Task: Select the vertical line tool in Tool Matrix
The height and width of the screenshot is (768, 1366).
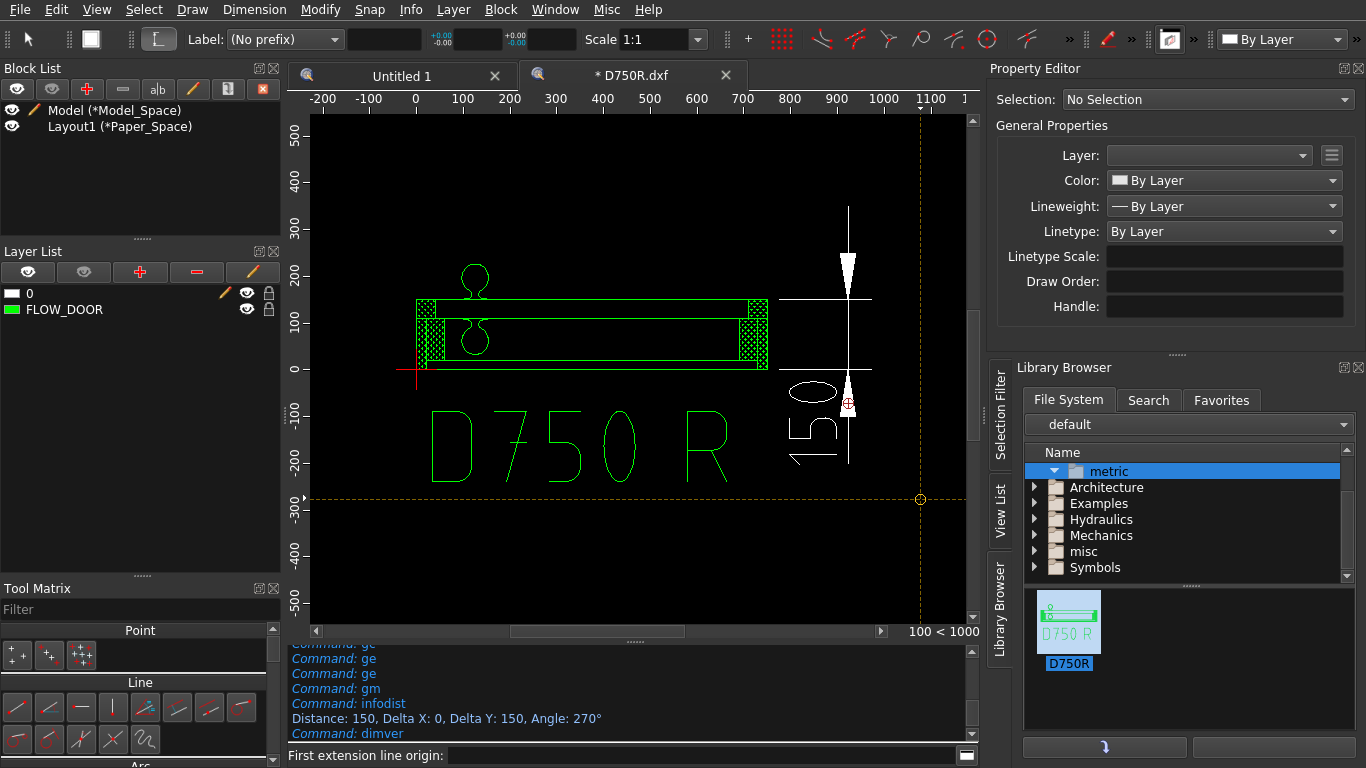Action: [113, 708]
